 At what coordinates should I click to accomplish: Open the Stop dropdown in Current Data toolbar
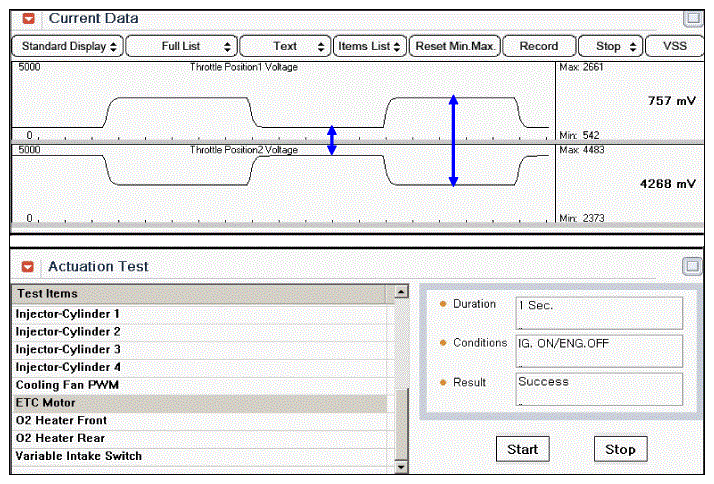[x=611, y=46]
